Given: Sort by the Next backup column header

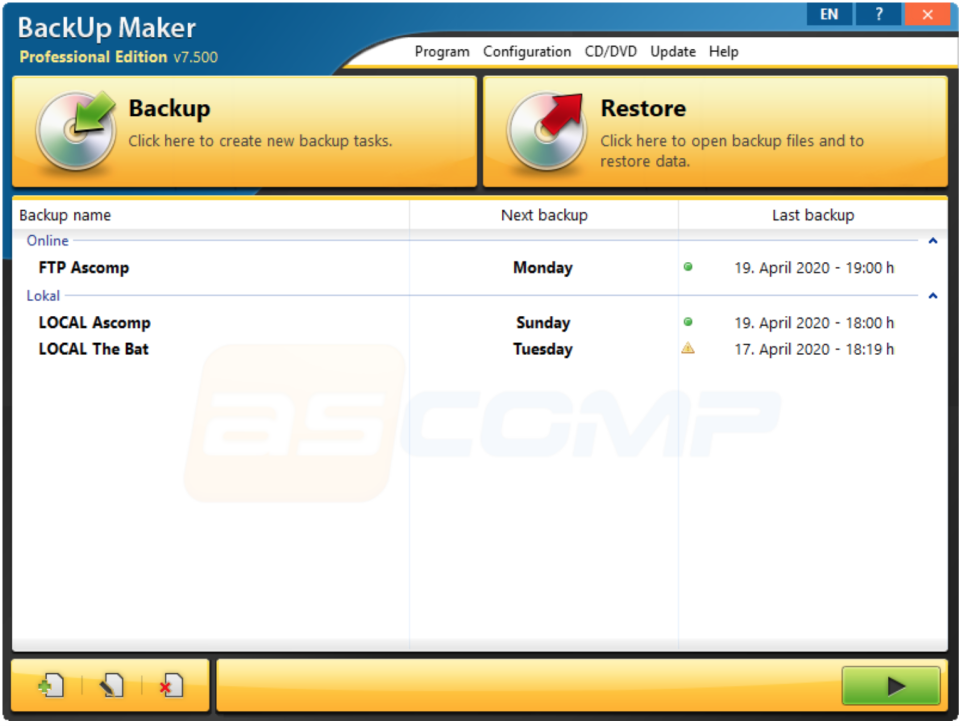Looking at the screenshot, I should (x=543, y=215).
